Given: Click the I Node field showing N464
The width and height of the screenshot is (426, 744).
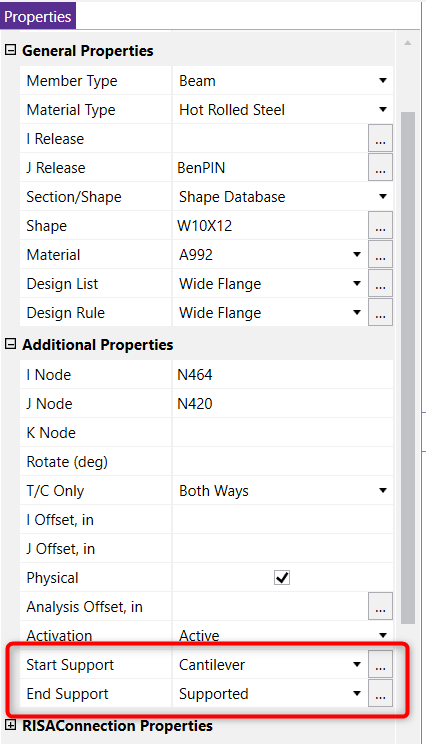Looking at the screenshot, I should coord(283,375).
